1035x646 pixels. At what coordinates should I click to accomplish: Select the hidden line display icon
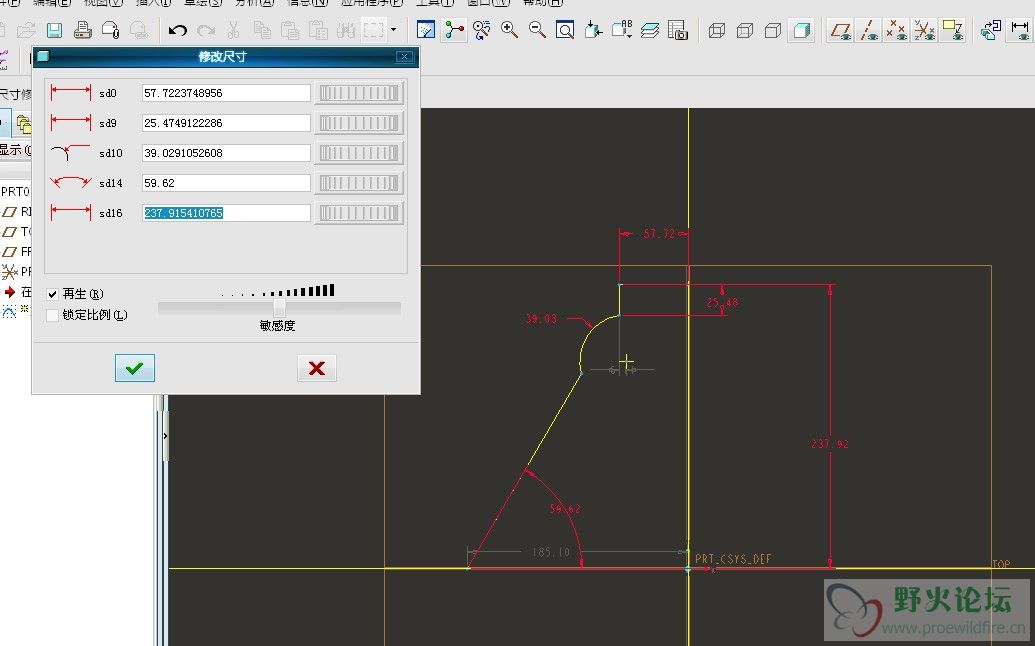[745, 30]
